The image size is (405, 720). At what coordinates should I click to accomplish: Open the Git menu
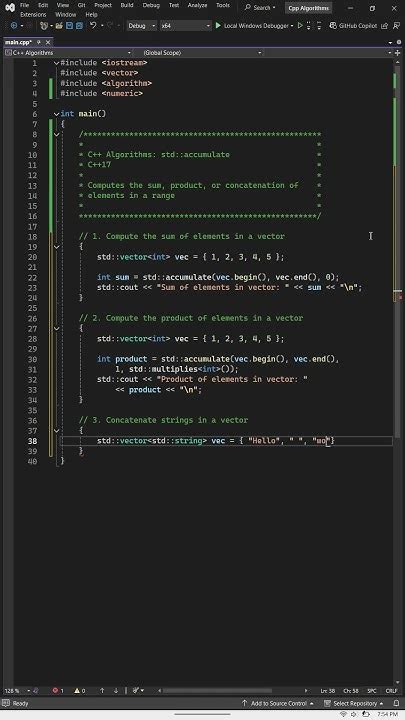pos(81,5)
